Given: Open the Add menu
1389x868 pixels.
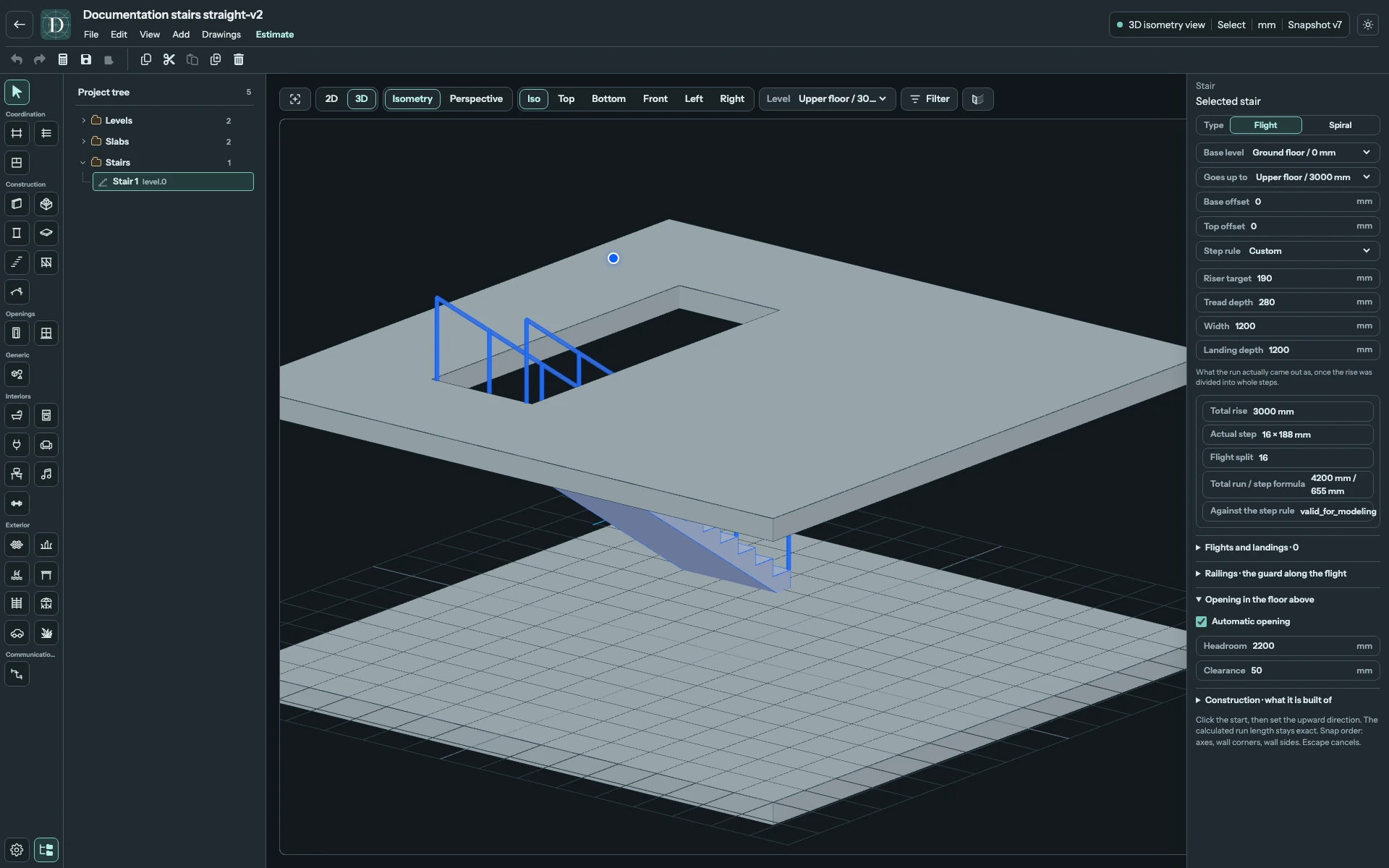Looking at the screenshot, I should click(x=181, y=35).
